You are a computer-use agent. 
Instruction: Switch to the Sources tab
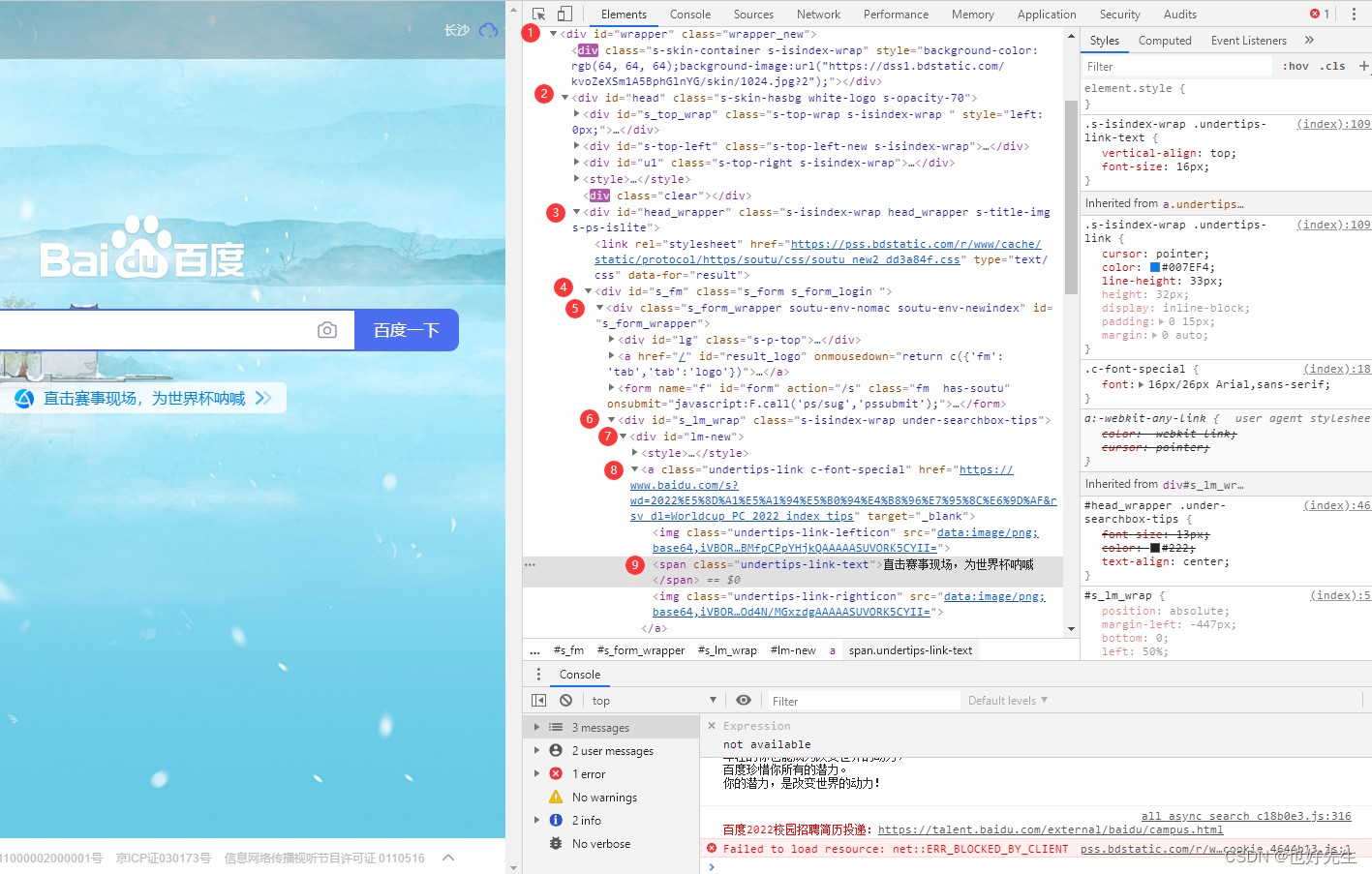753,14
